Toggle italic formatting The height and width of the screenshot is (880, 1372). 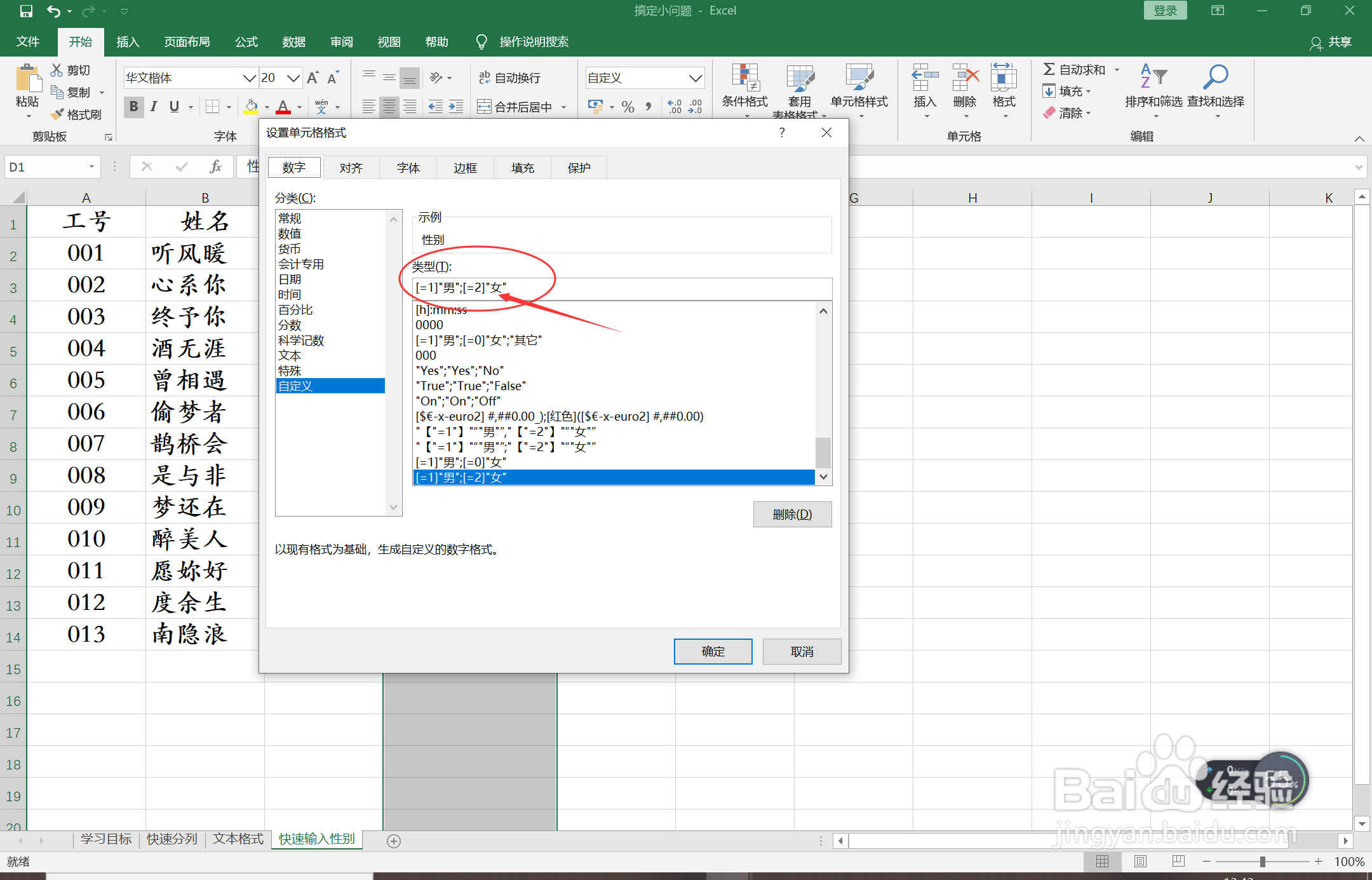point(154,107)
